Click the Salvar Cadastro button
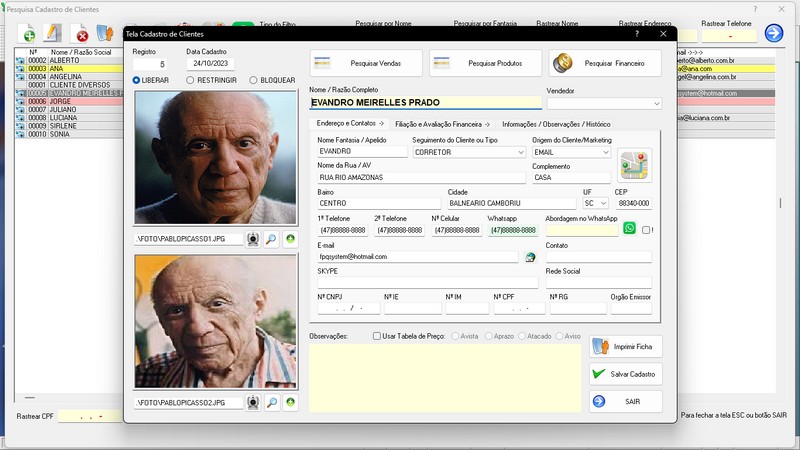 (x=625, y=373)
